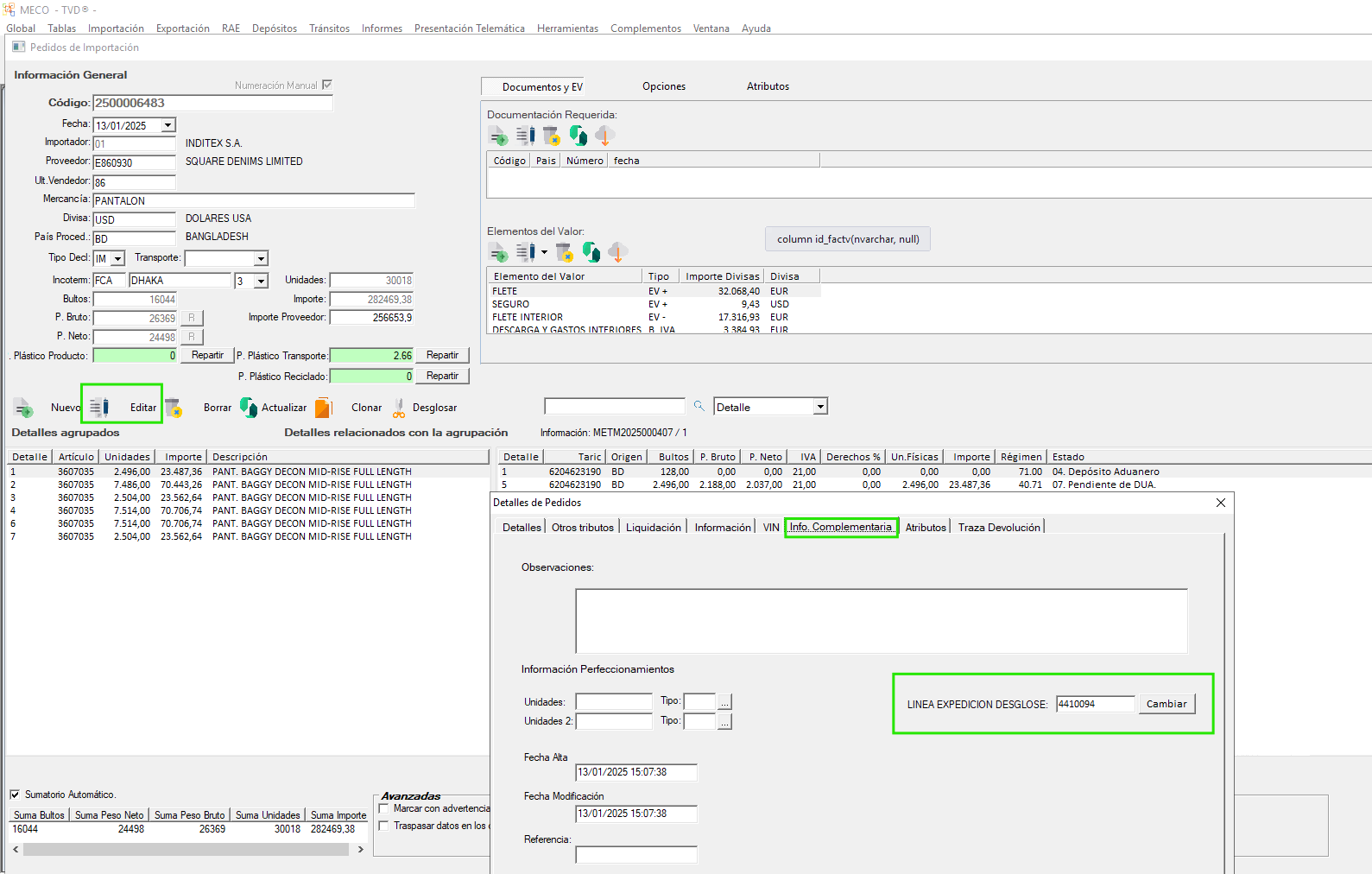Viewport: 1372px width, 874px height.
Task: Open the Fecha date dropdown
Action: click(168, 125)
